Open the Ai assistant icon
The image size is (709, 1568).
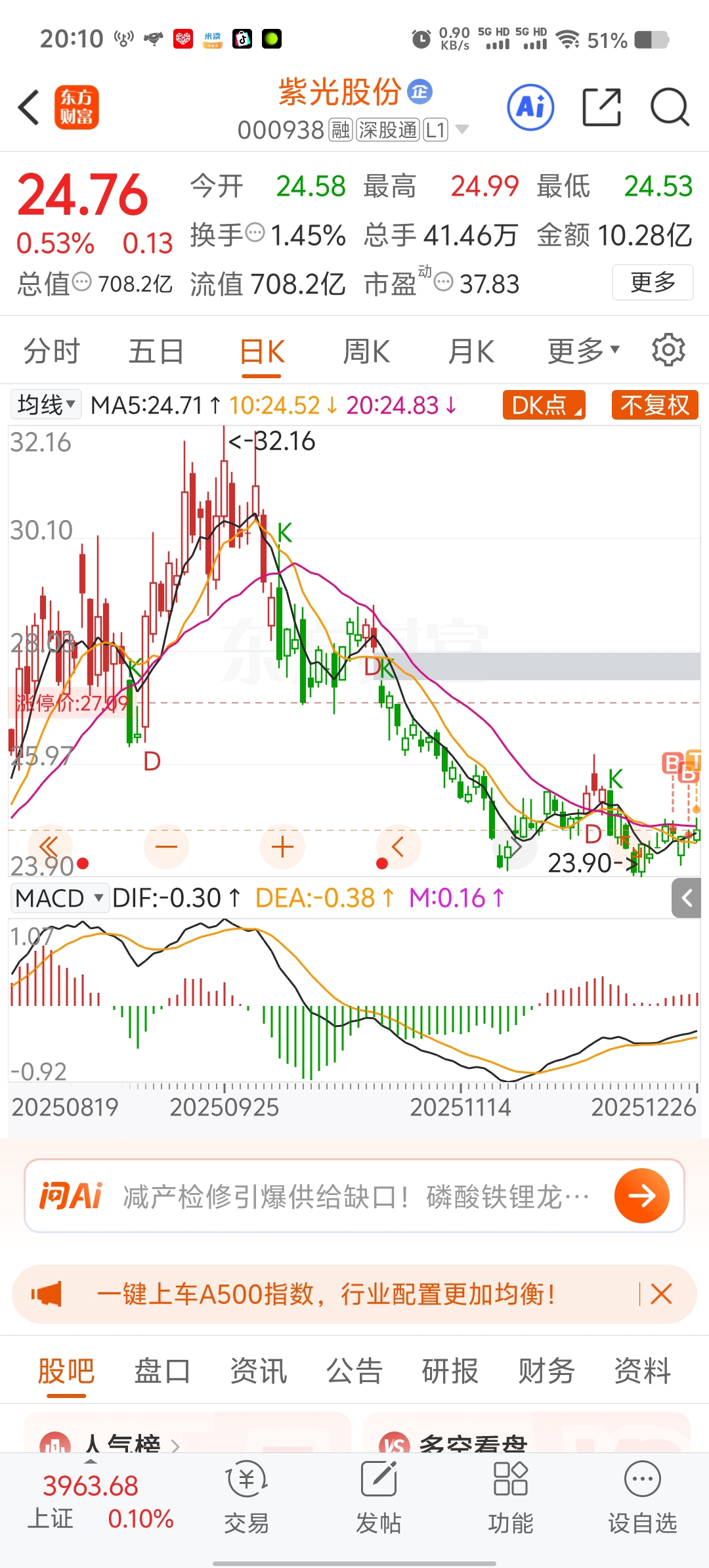click(x=530, y=107)
